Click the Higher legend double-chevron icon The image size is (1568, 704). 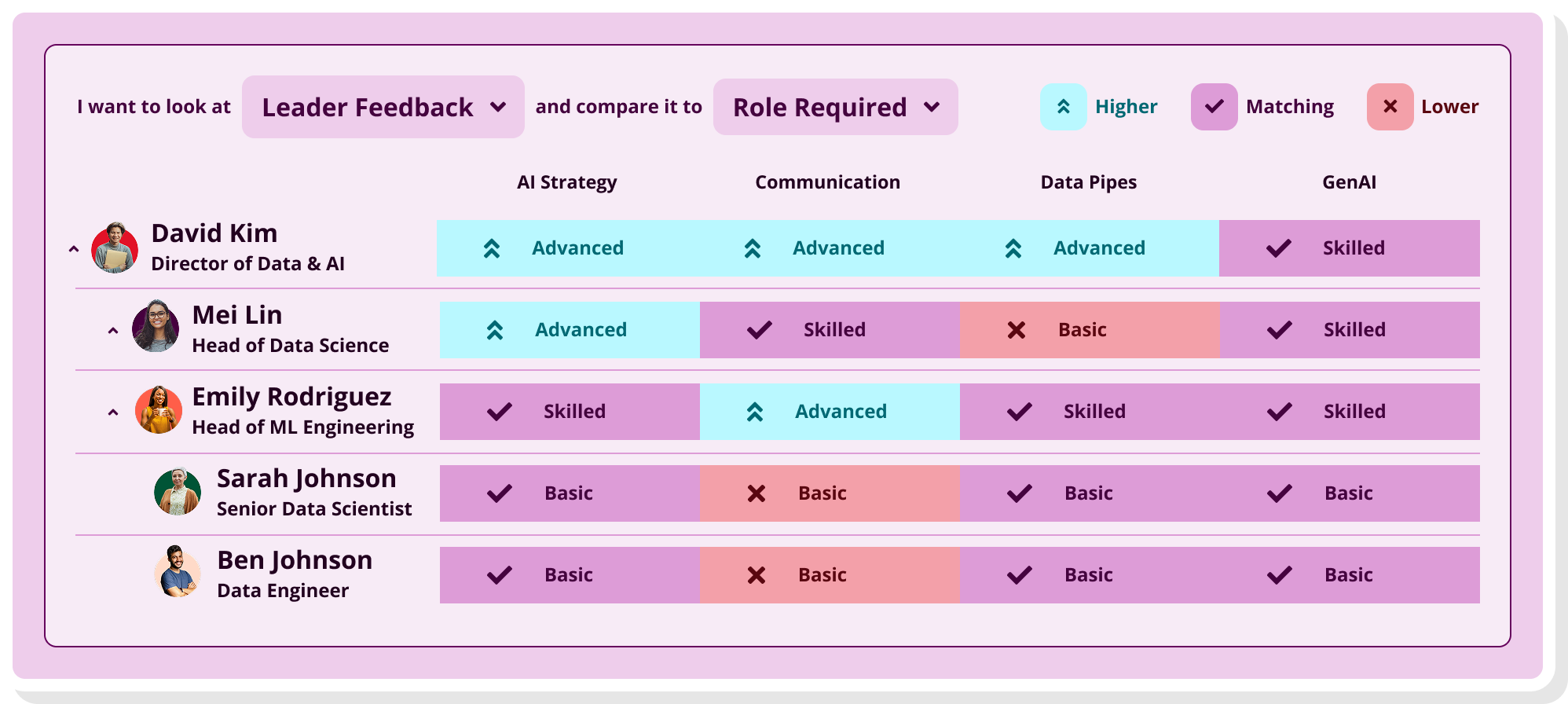click(1064, 107)
